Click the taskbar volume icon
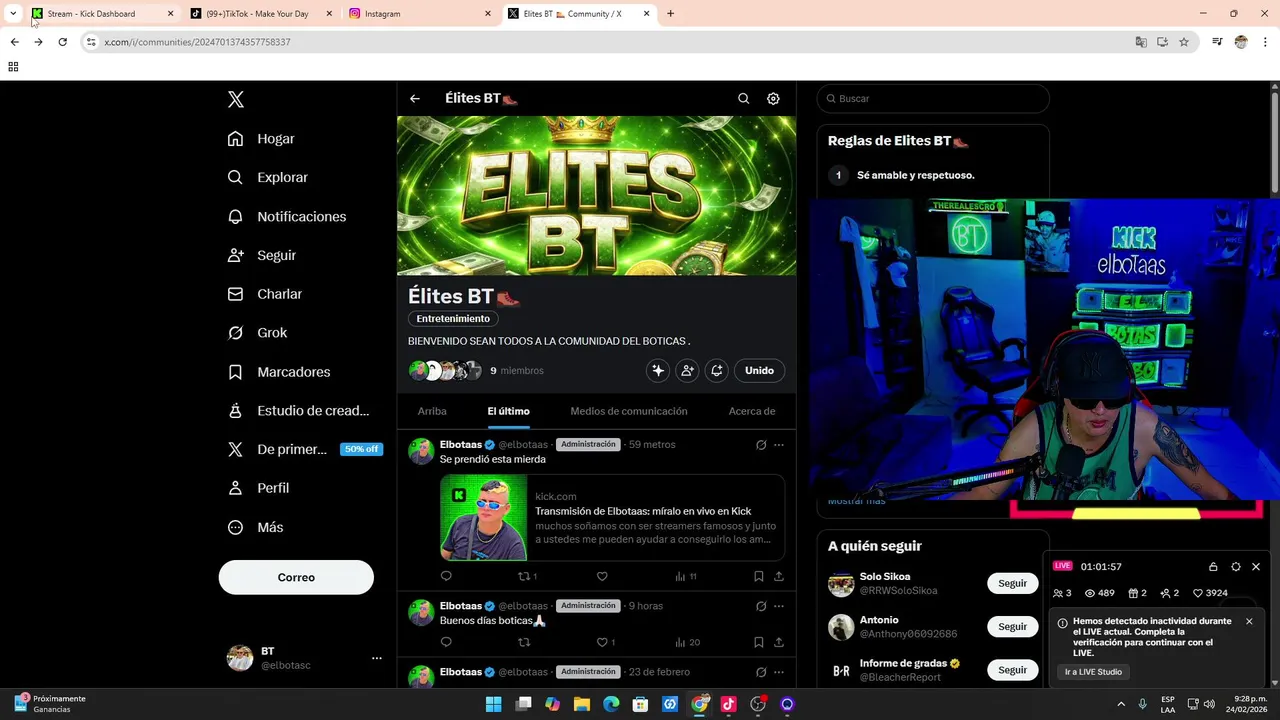1280x720 pixels. click(x=1209, y=704)
